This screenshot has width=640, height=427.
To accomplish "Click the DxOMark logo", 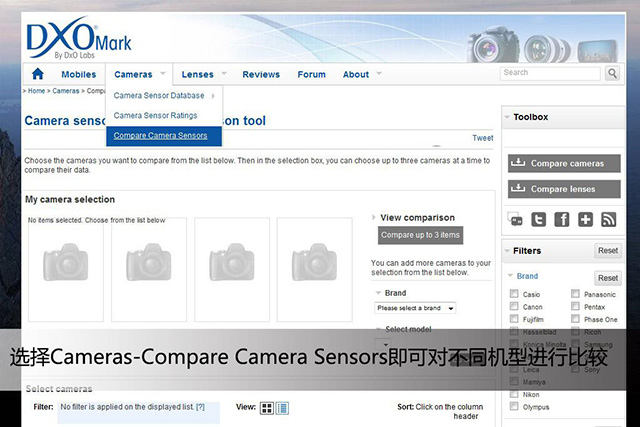I will point(79,38).
